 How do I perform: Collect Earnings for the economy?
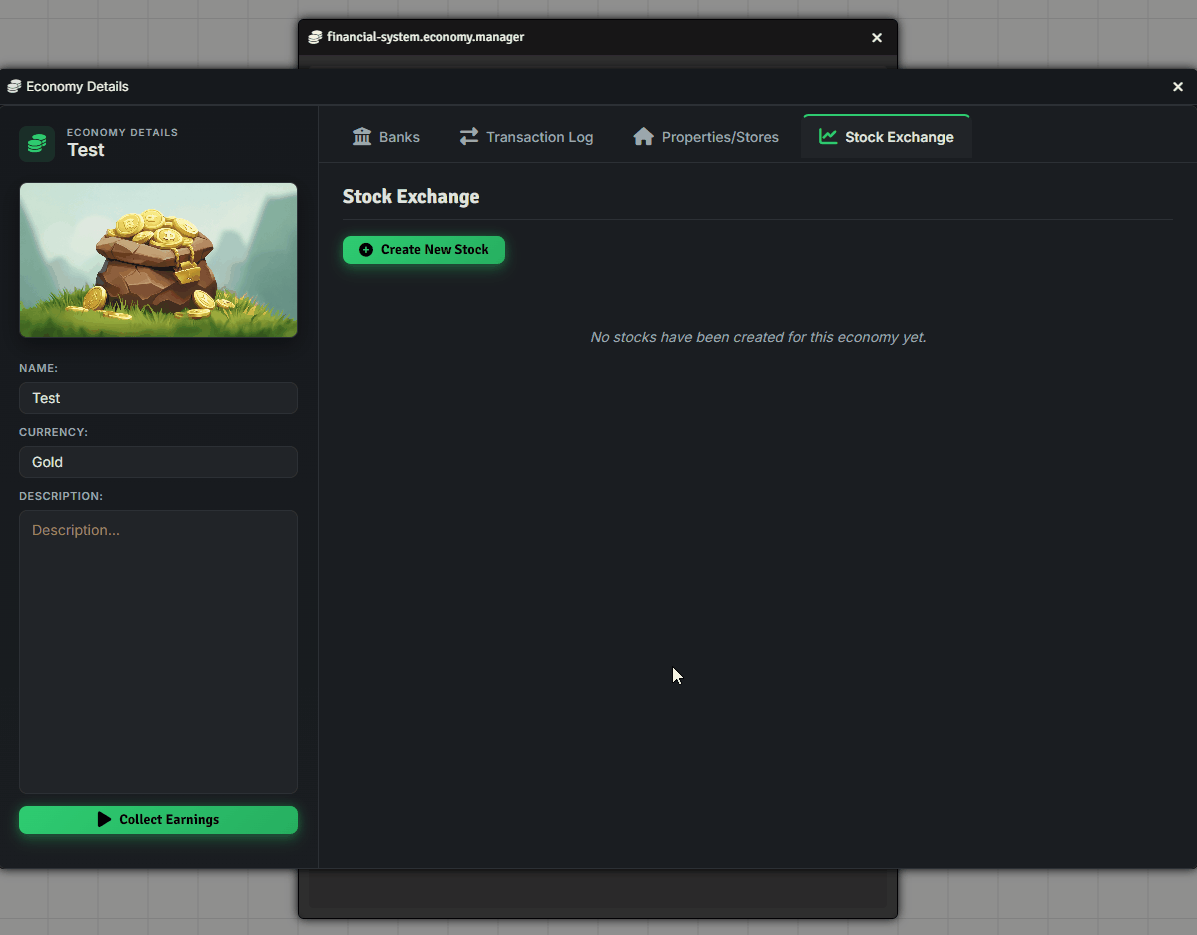click(158, 820)
